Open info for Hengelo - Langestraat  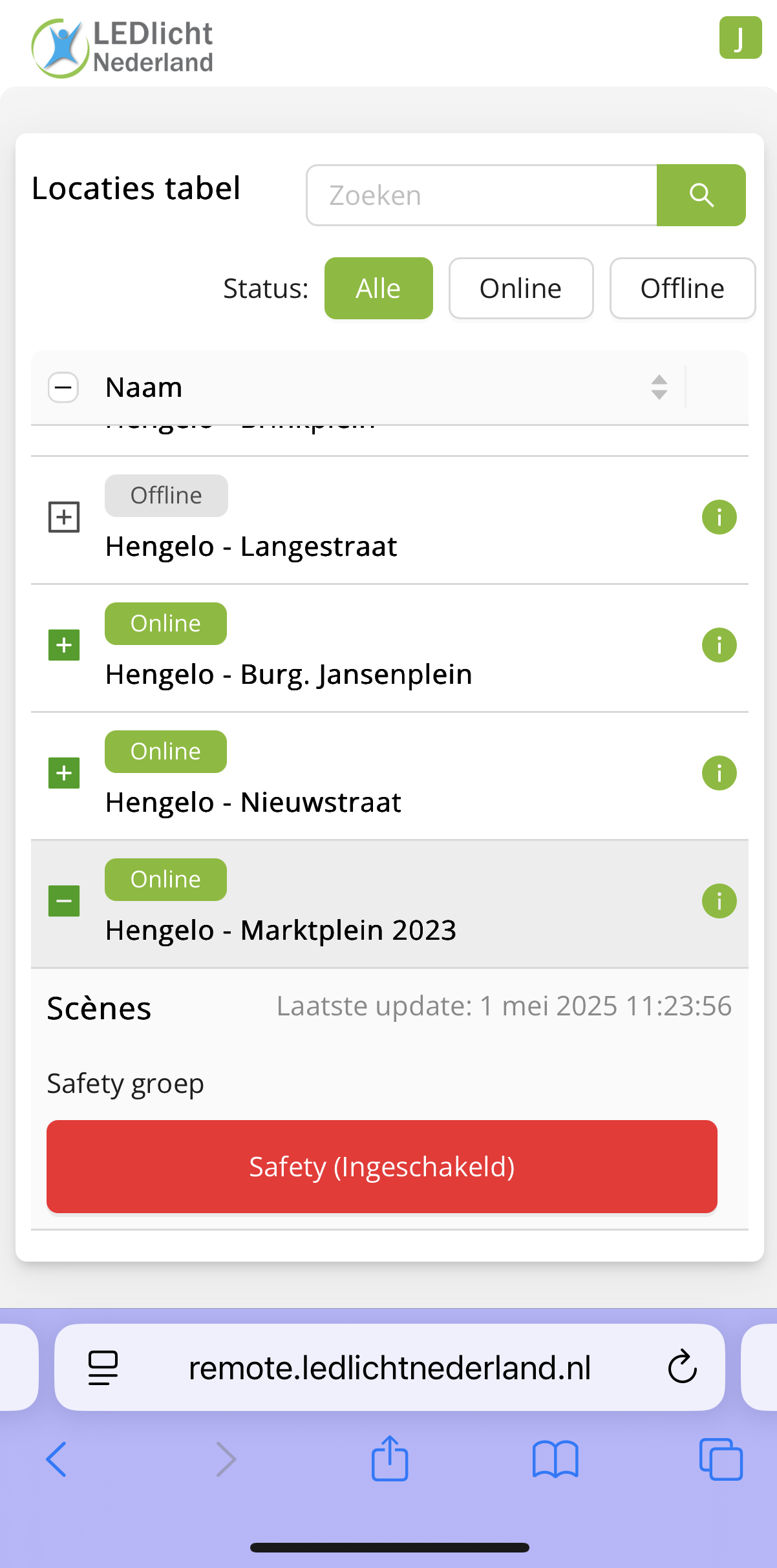719,517
